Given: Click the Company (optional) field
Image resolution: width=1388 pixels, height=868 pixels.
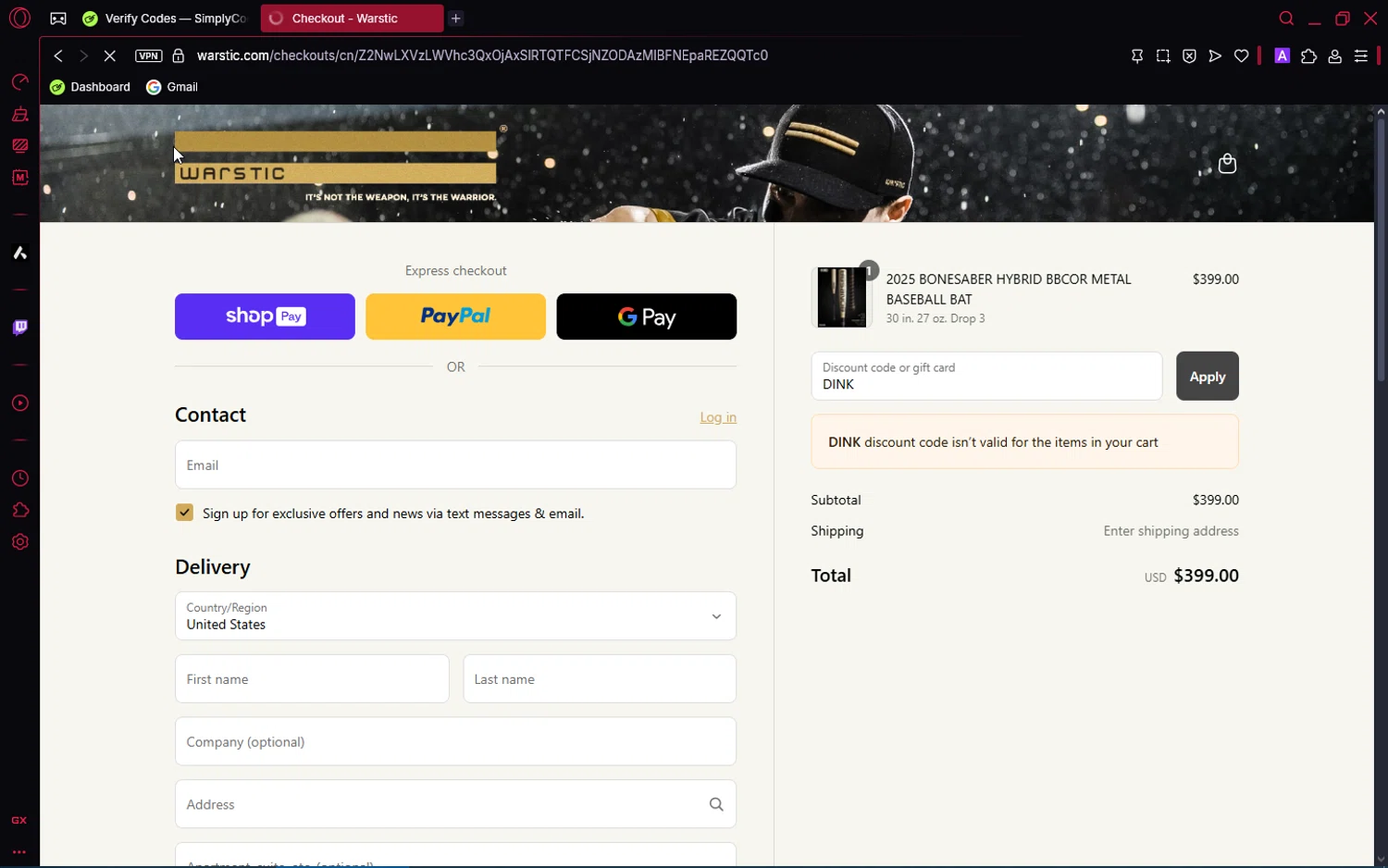Looking at the screenshot, I should [x=455, y=741].
